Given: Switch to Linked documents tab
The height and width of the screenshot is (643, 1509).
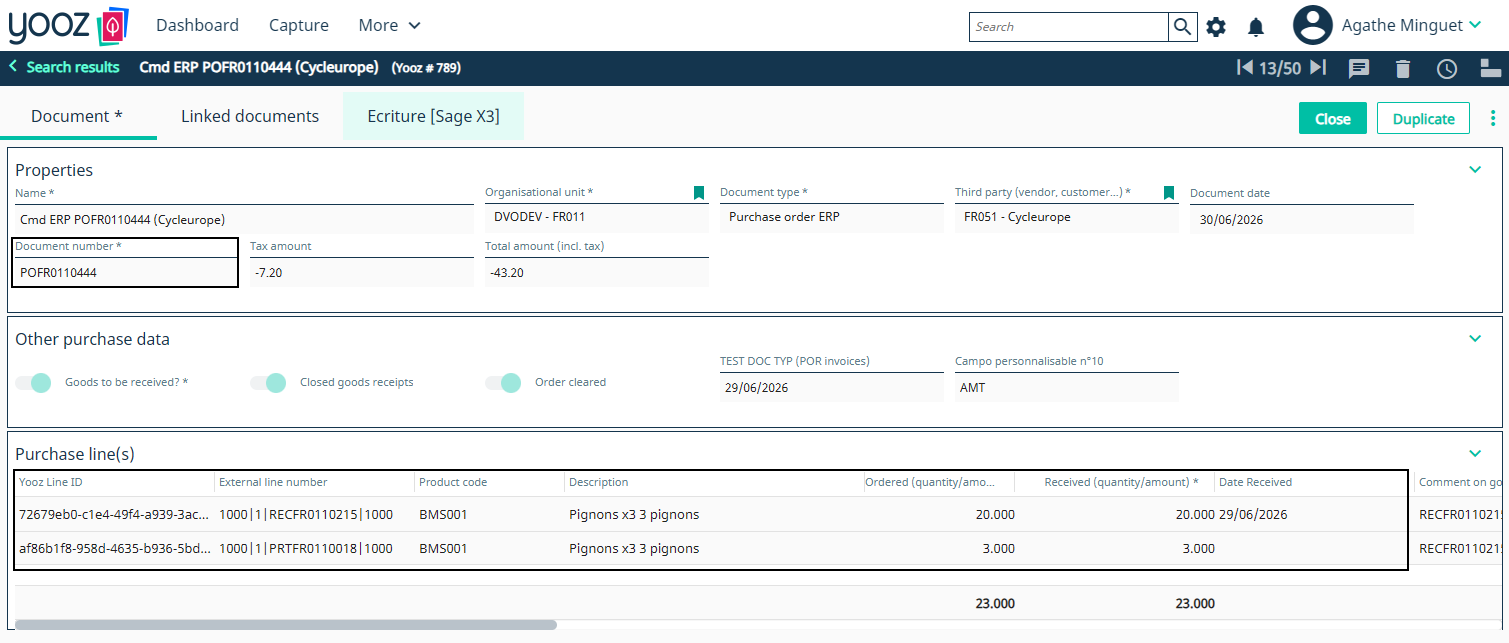Looking at the screenshot, I should pyautogui.click(x=250, y=116).
